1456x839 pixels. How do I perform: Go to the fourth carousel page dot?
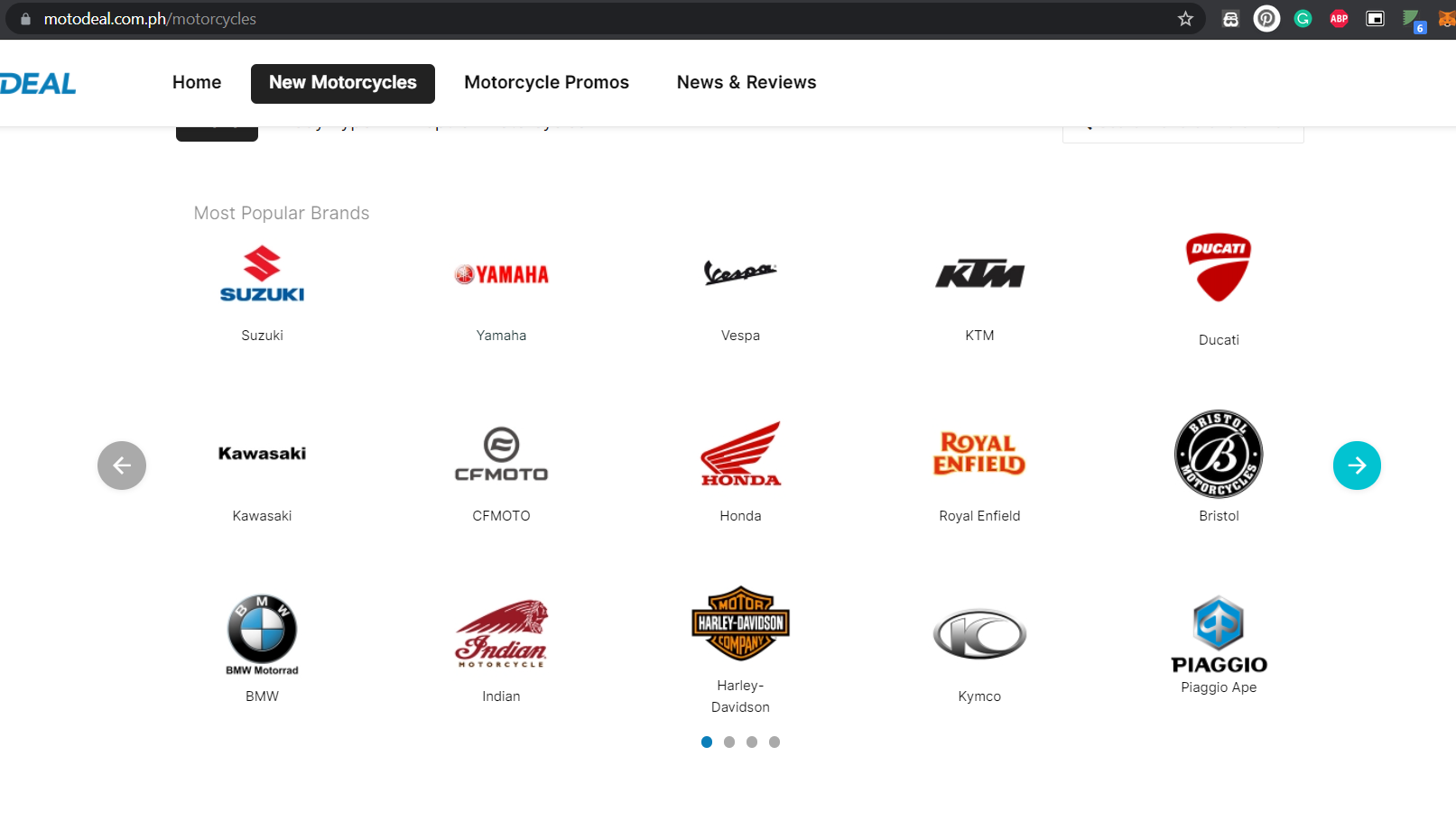coord(774,742)
